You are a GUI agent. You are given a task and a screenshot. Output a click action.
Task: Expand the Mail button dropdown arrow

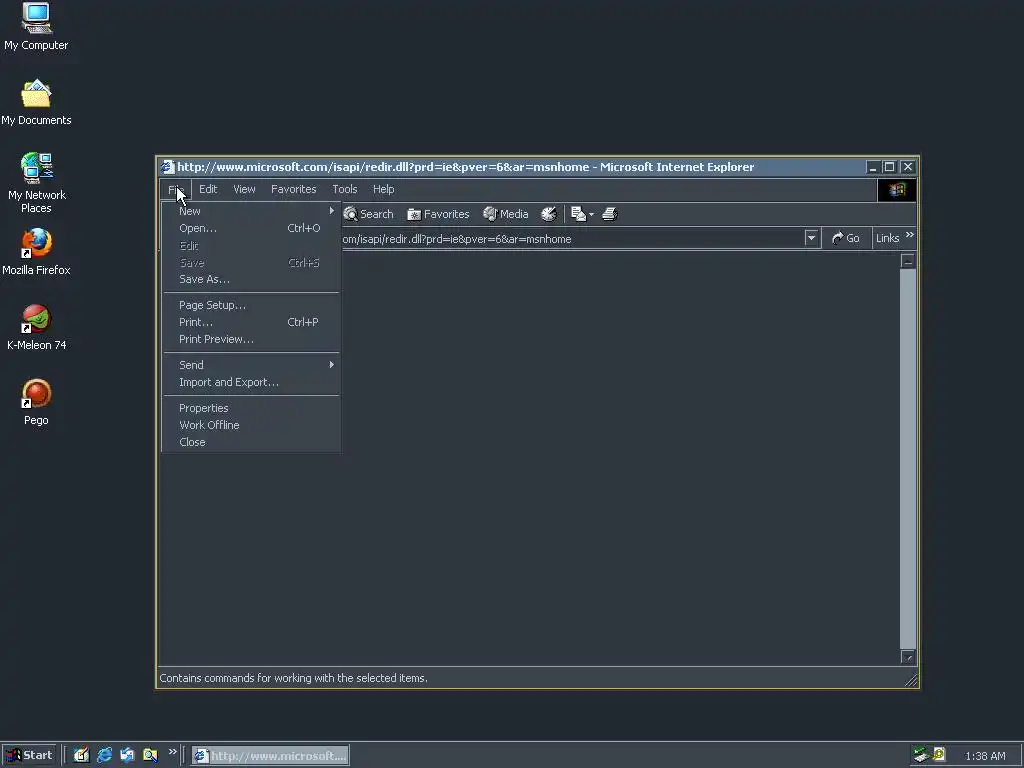(x=591, y=214)
